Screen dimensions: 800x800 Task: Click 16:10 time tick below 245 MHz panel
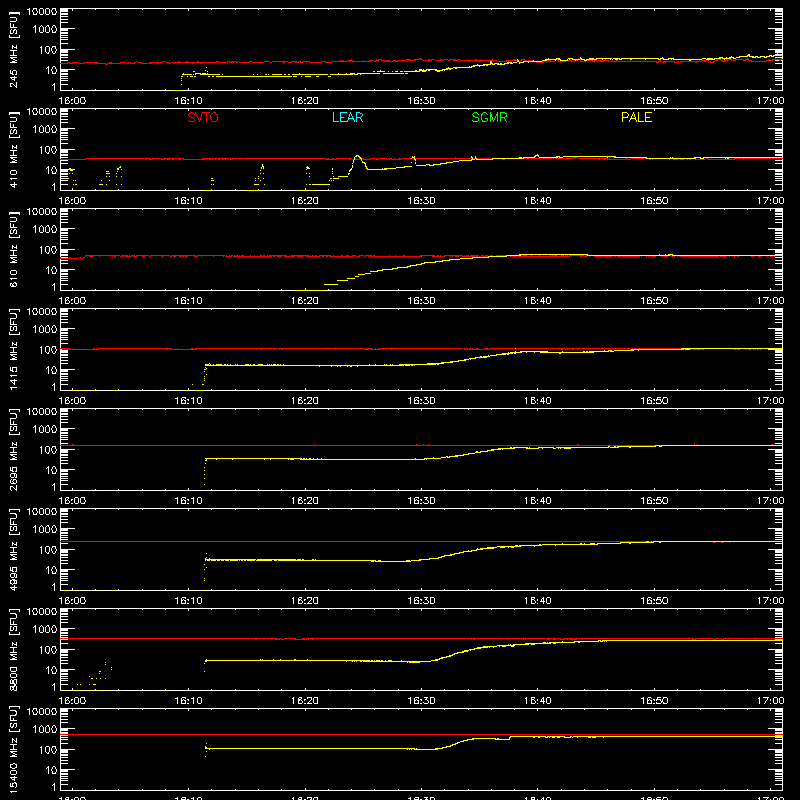pos(189,101)
